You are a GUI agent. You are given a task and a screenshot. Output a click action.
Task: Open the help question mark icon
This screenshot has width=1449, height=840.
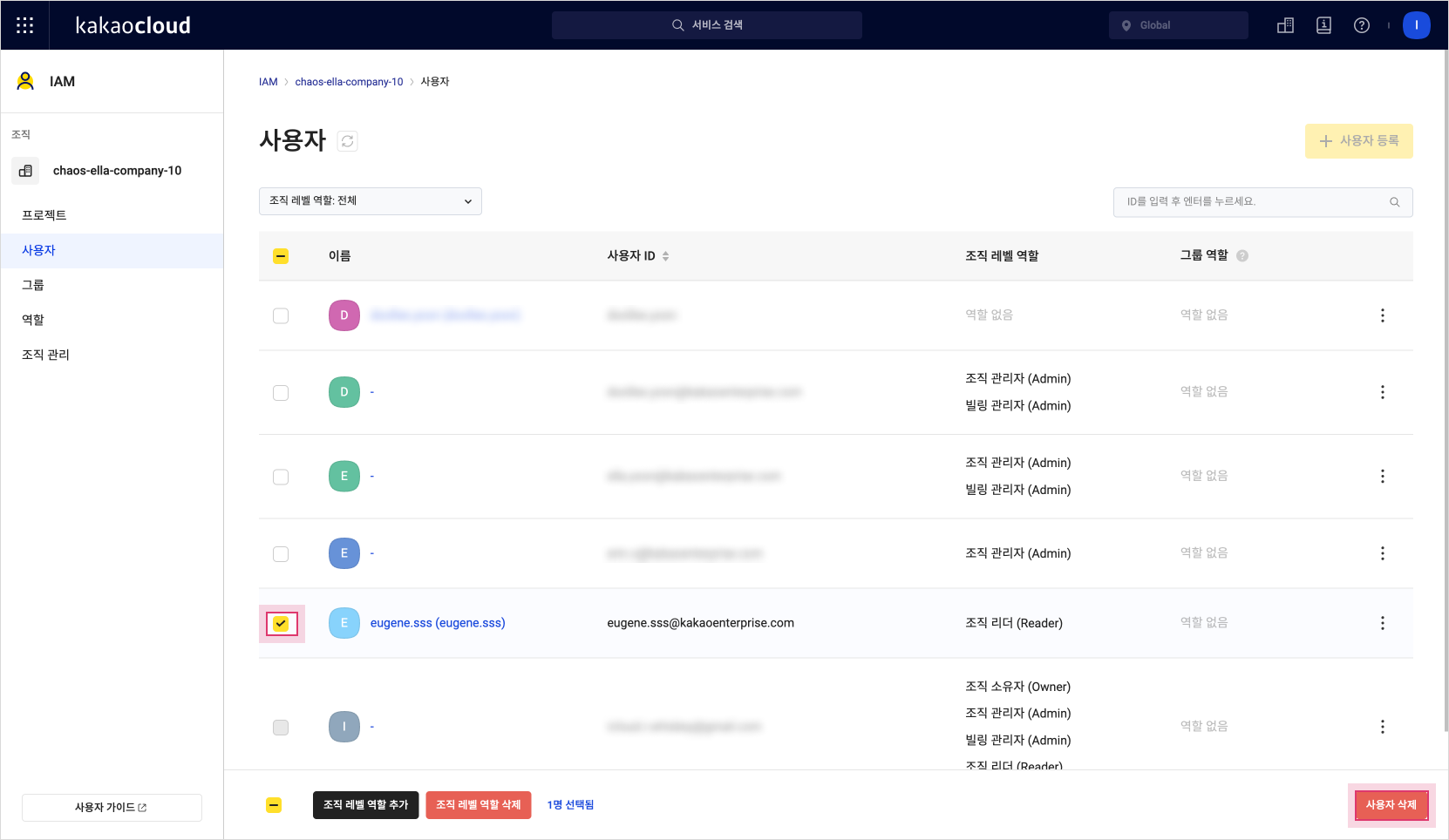pyautogui.click(x=1362, y=25)
